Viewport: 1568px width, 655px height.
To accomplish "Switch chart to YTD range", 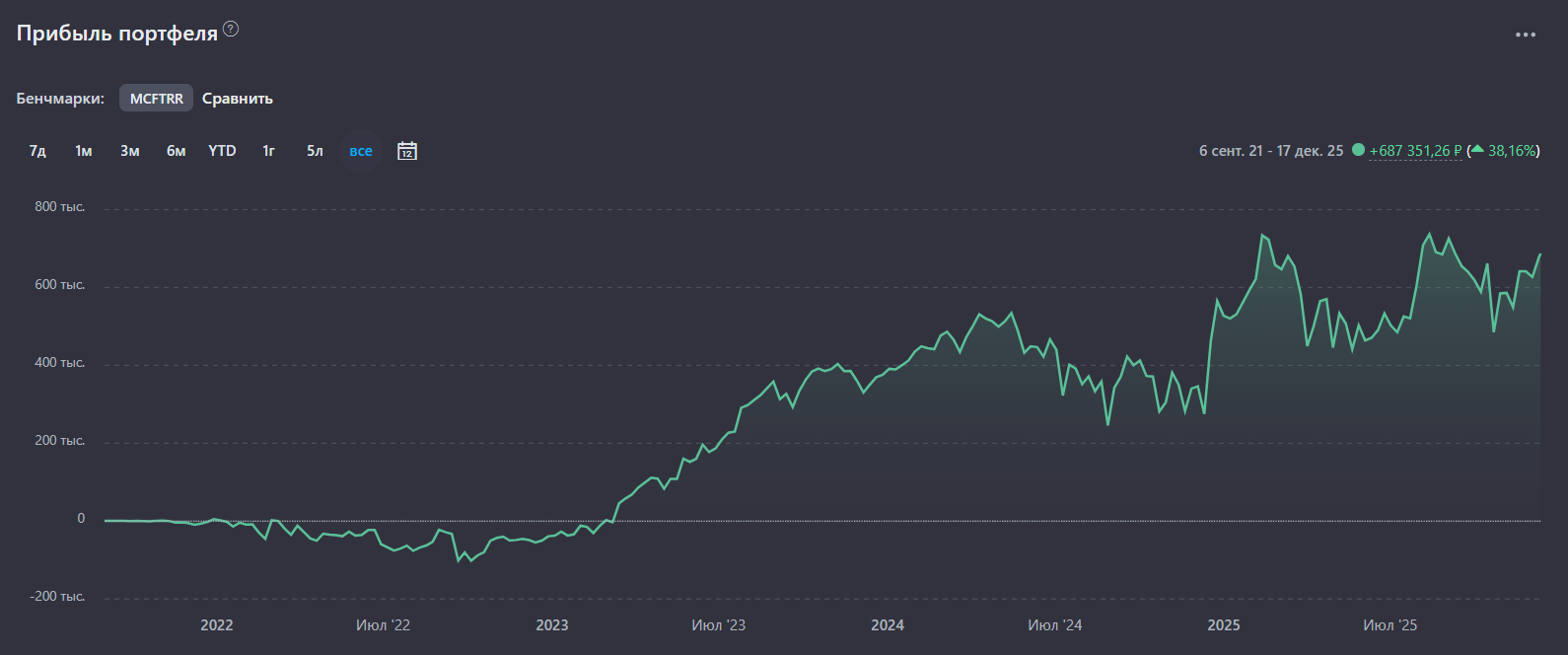I will tap(222, 151).
